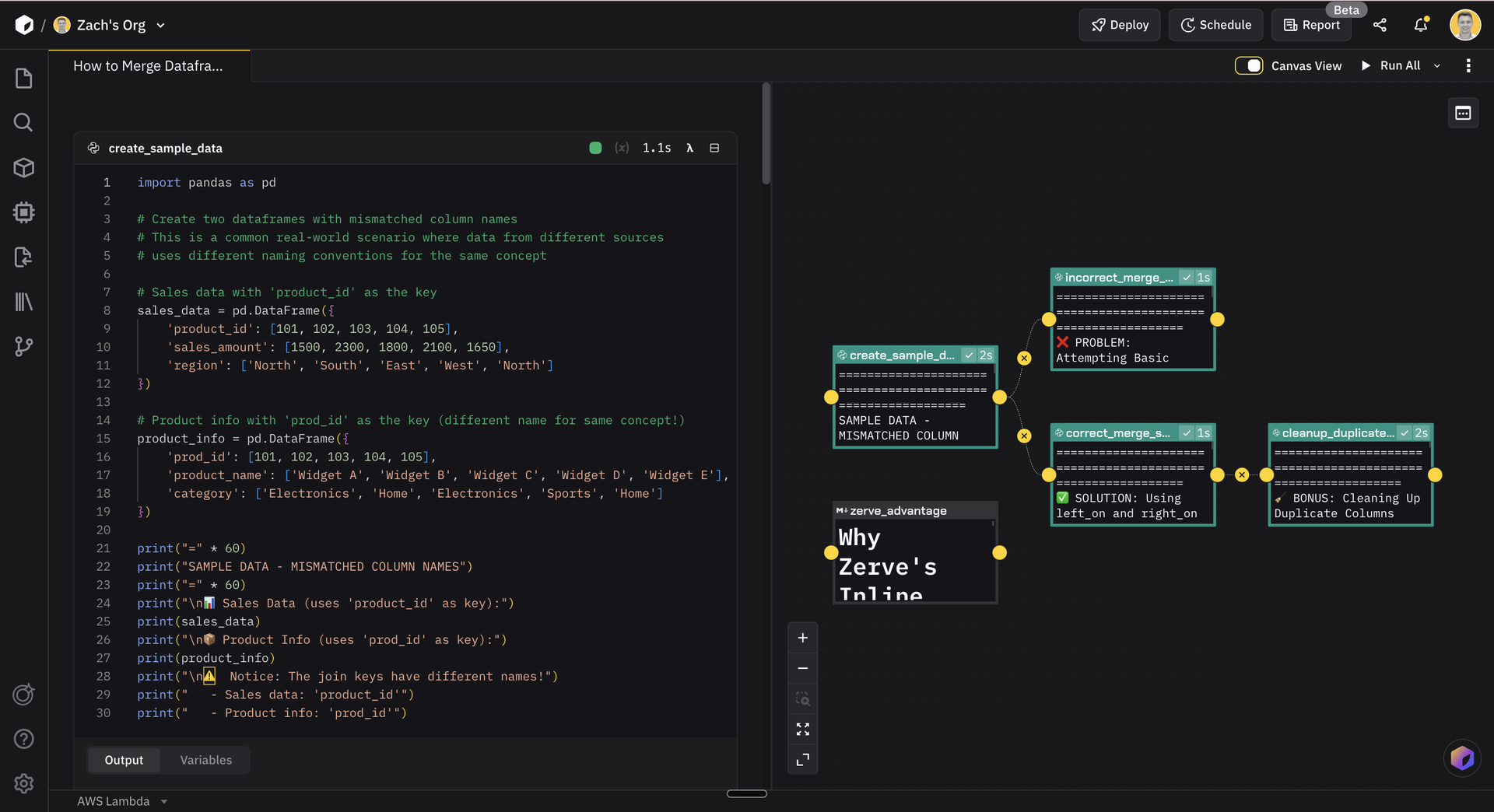Click the vertical scrollbar of the code panel
The height and width of the screenshot is (812, 1494).
(x=766, y=134)
